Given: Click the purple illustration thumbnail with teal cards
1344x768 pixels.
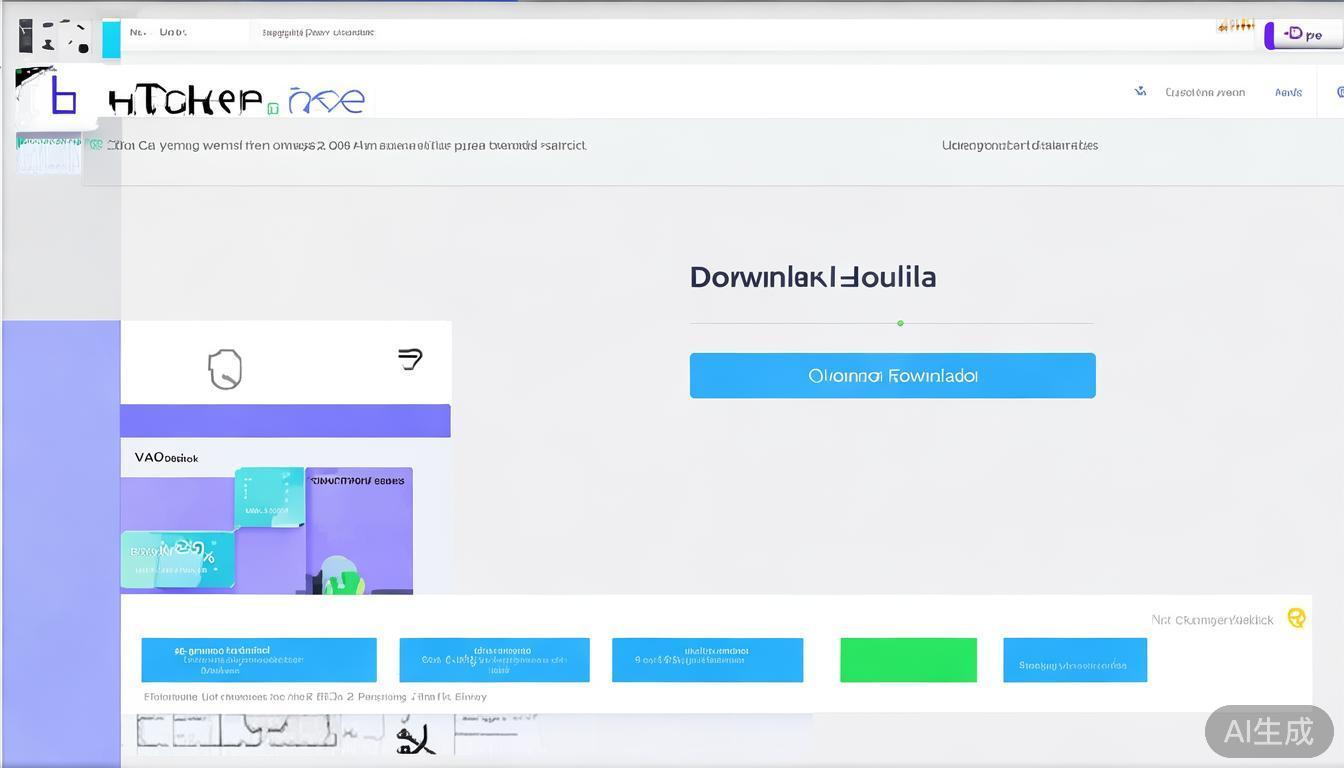Looking at the screenshot, I should [266, 530].
